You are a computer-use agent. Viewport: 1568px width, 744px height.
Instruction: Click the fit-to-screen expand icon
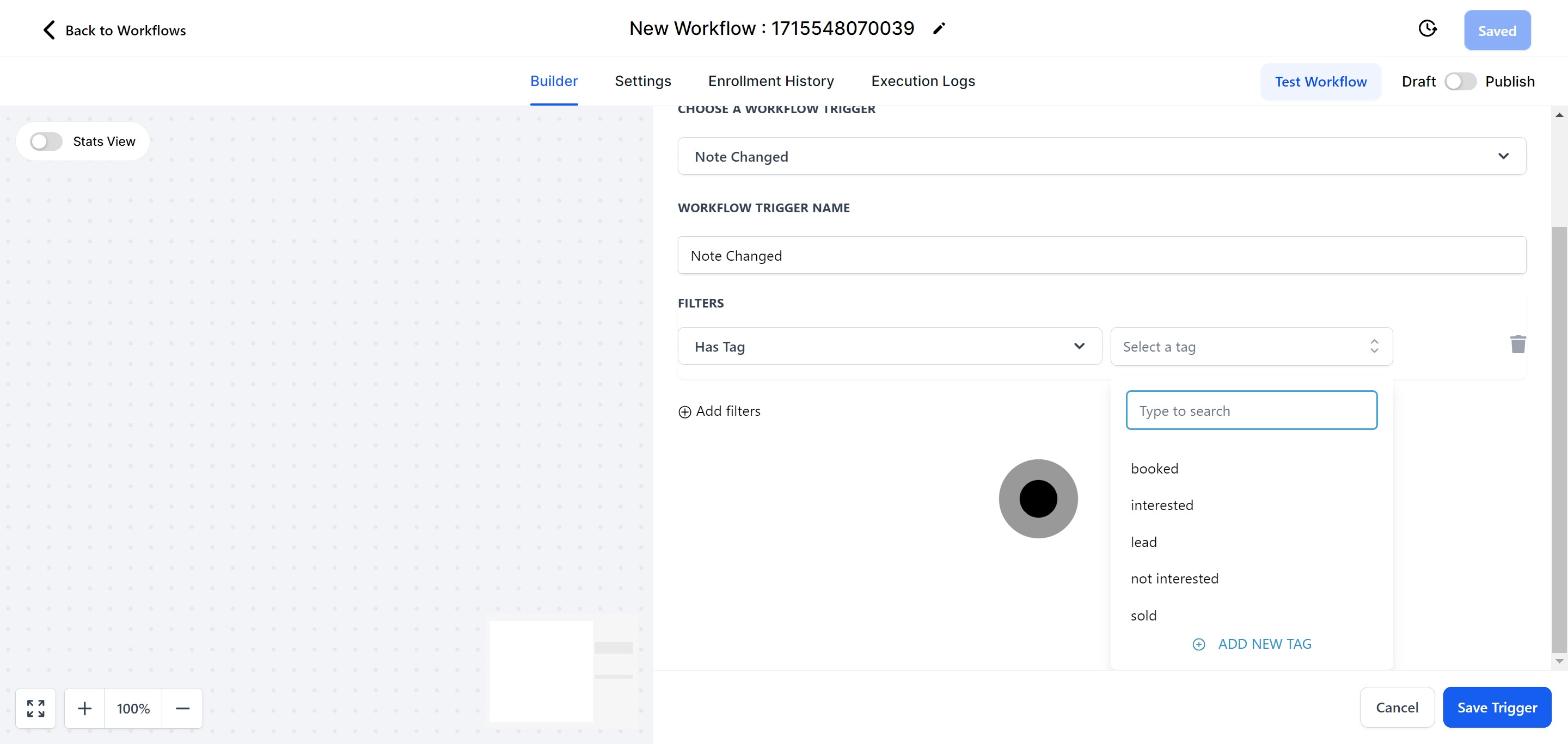coord(36,708)
